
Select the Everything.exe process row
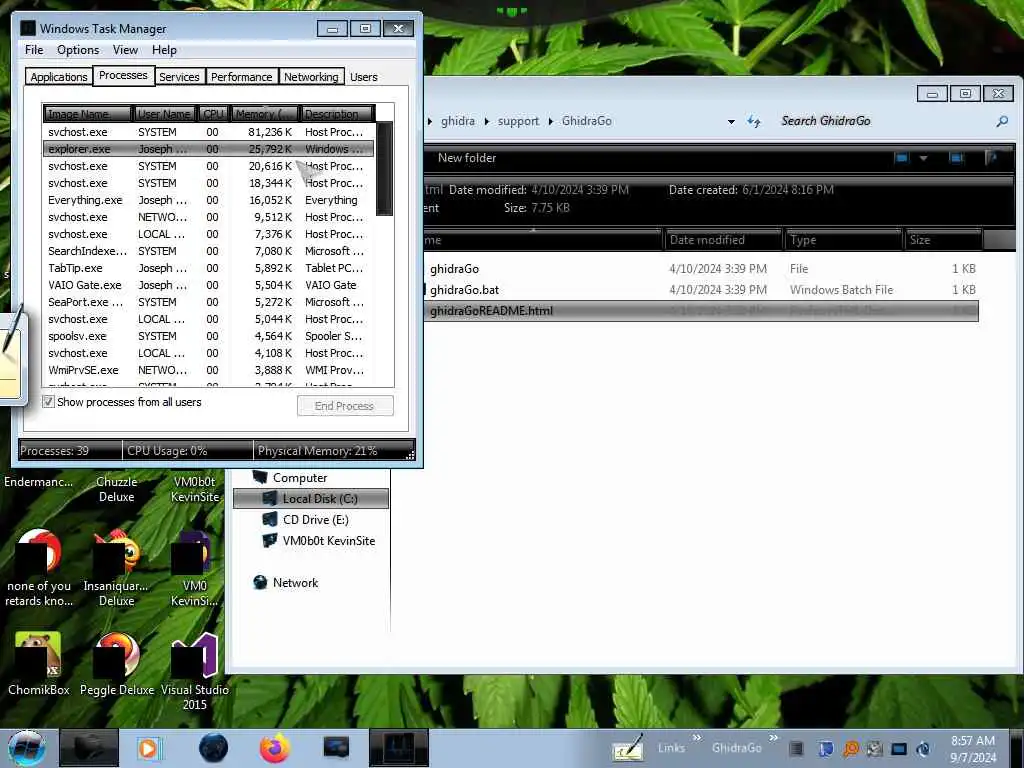pos(208,200)
